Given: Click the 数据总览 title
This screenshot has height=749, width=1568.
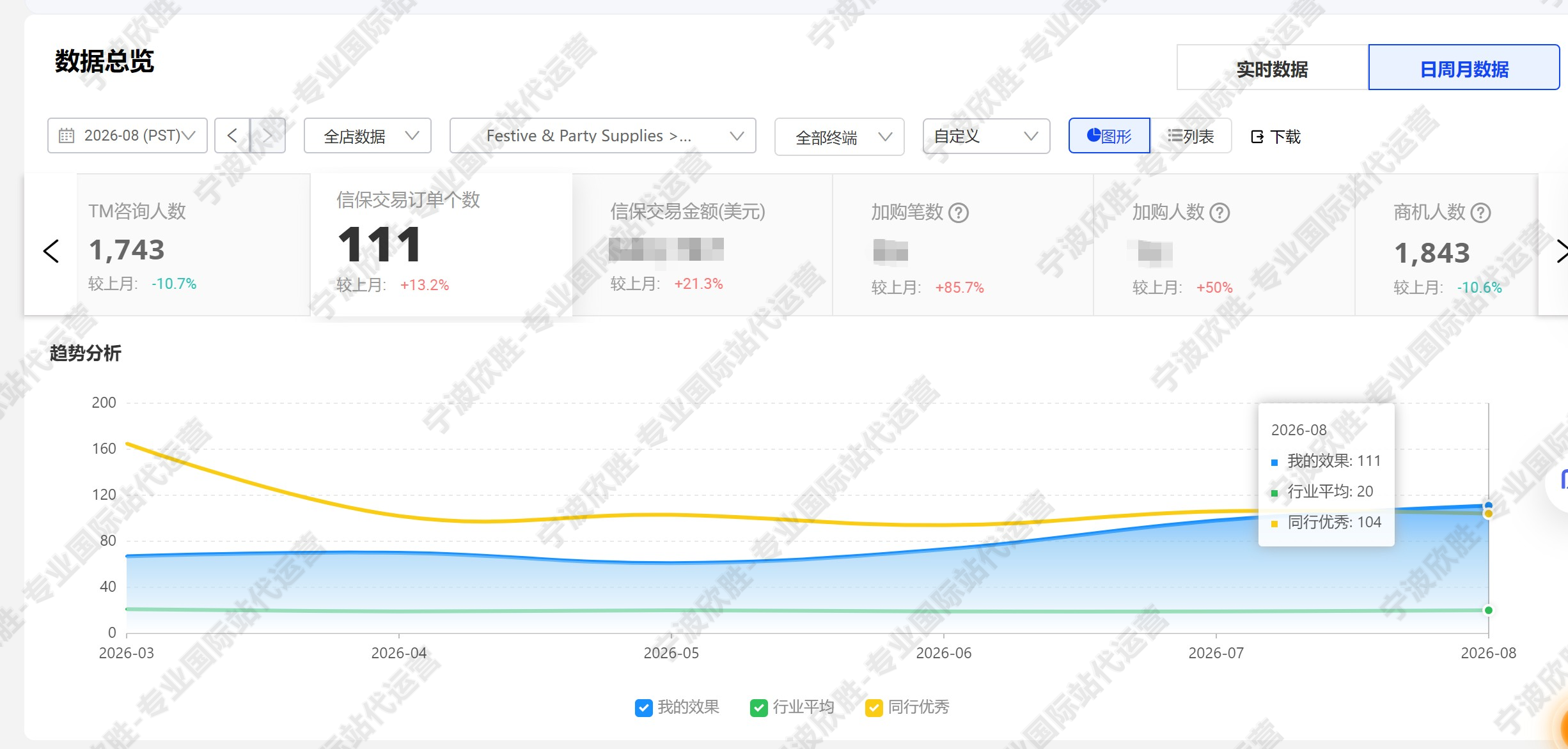Looking at the screenshot, I should tap(104, 61).
